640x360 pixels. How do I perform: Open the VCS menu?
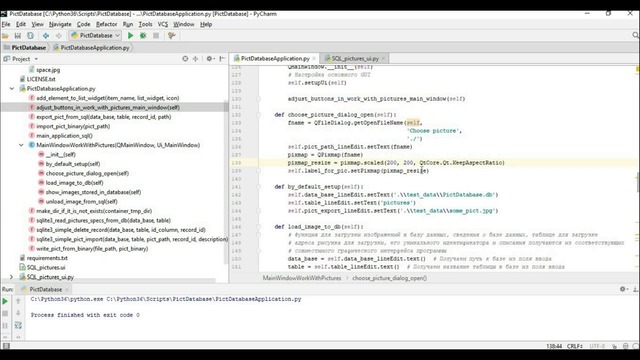point(162,24)
